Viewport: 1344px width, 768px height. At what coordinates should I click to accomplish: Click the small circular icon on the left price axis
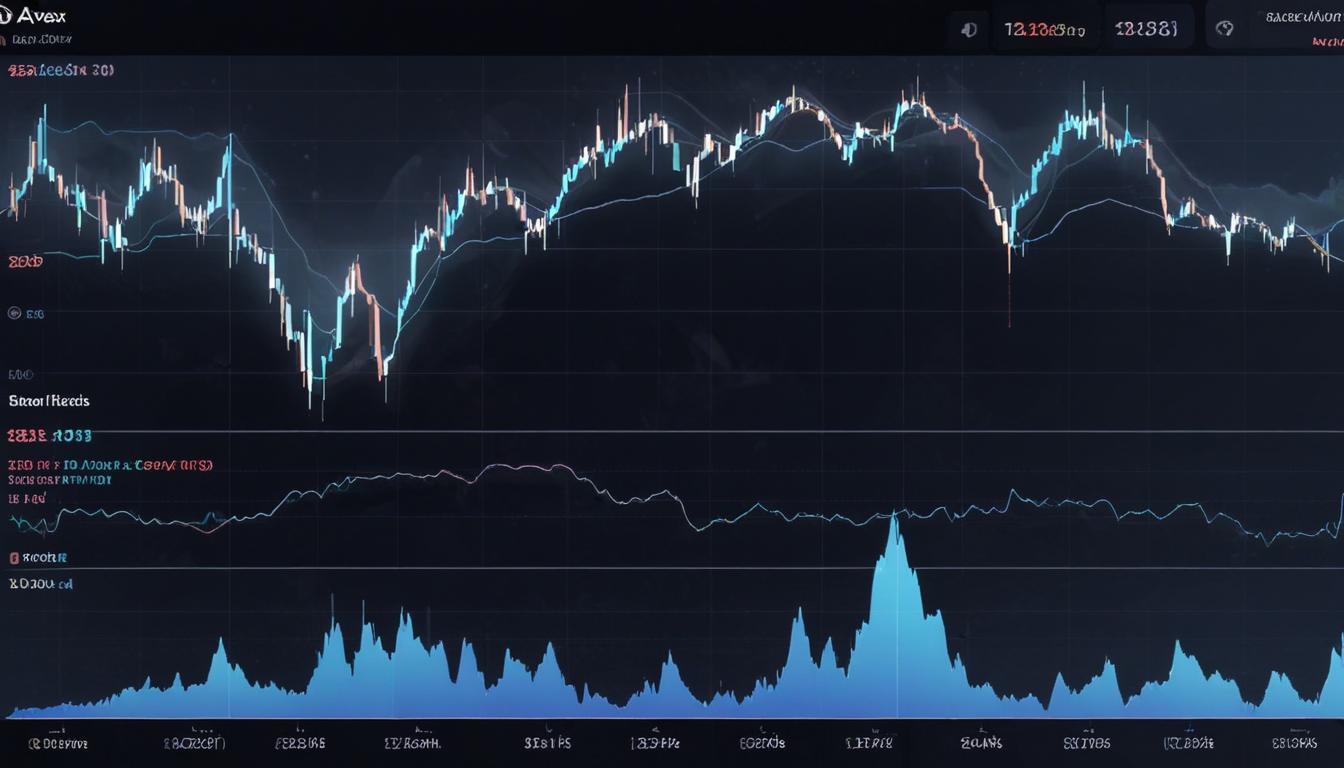[14, 313]
